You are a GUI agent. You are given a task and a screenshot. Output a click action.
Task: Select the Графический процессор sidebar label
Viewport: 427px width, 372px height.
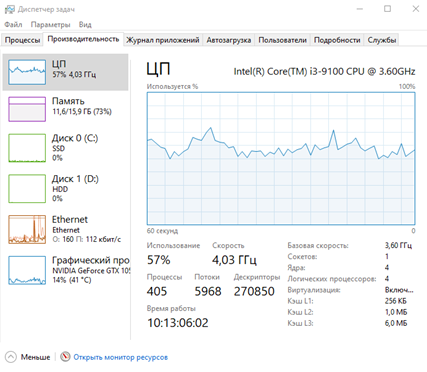click(x=91, y=260)
